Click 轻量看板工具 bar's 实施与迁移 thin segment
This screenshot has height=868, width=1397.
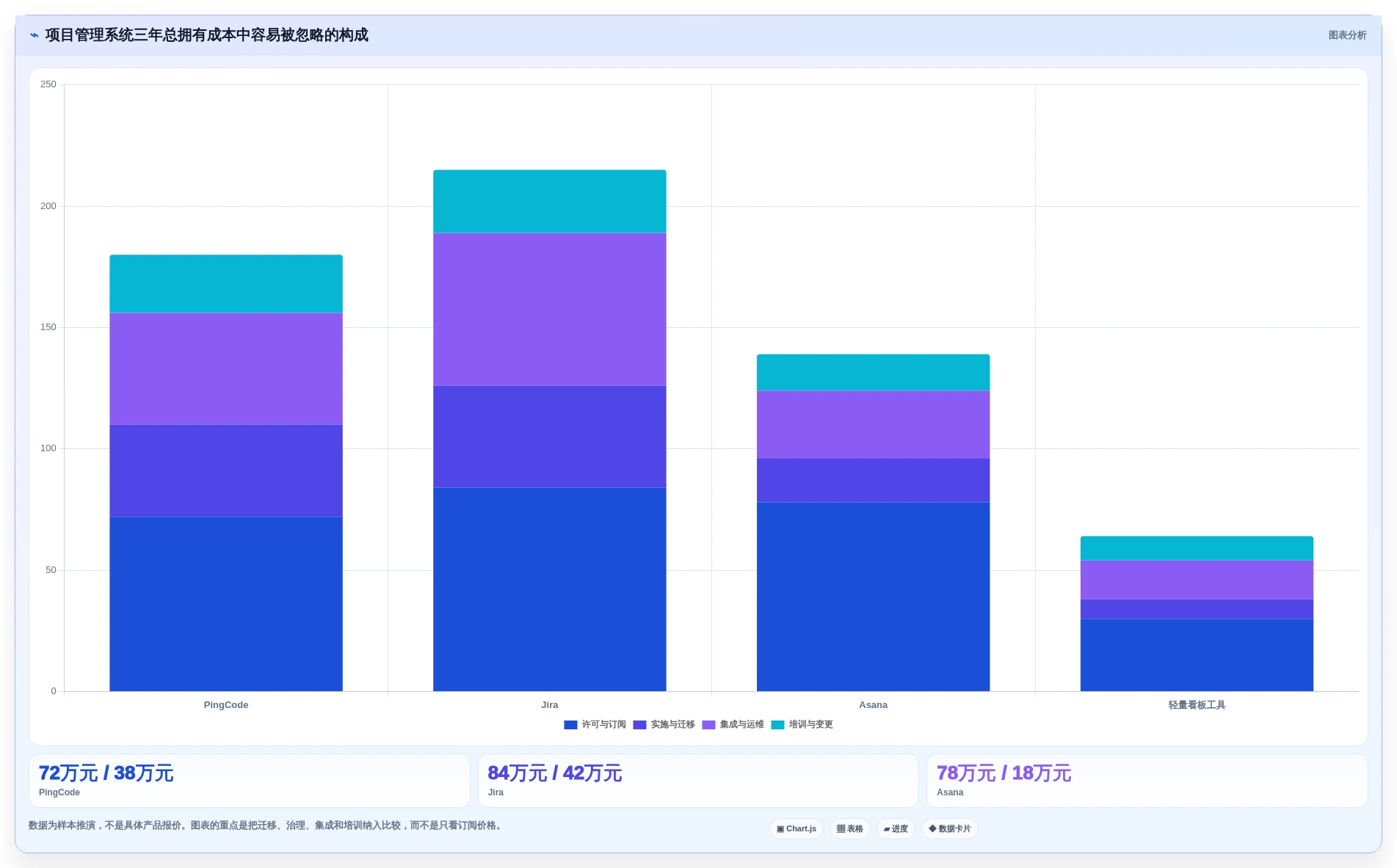coord(1197,609)
